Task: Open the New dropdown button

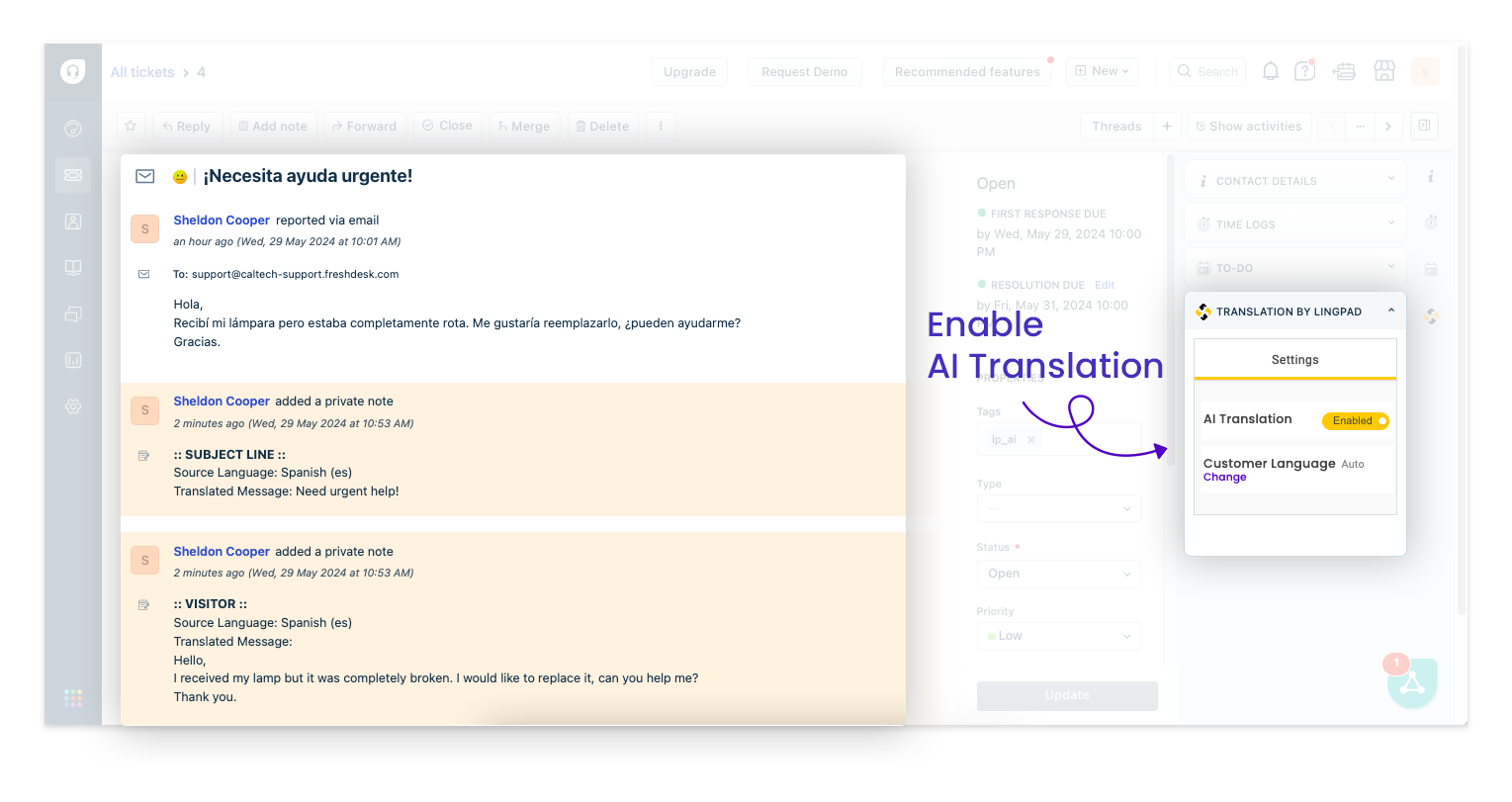Action: click(1103, 71)
